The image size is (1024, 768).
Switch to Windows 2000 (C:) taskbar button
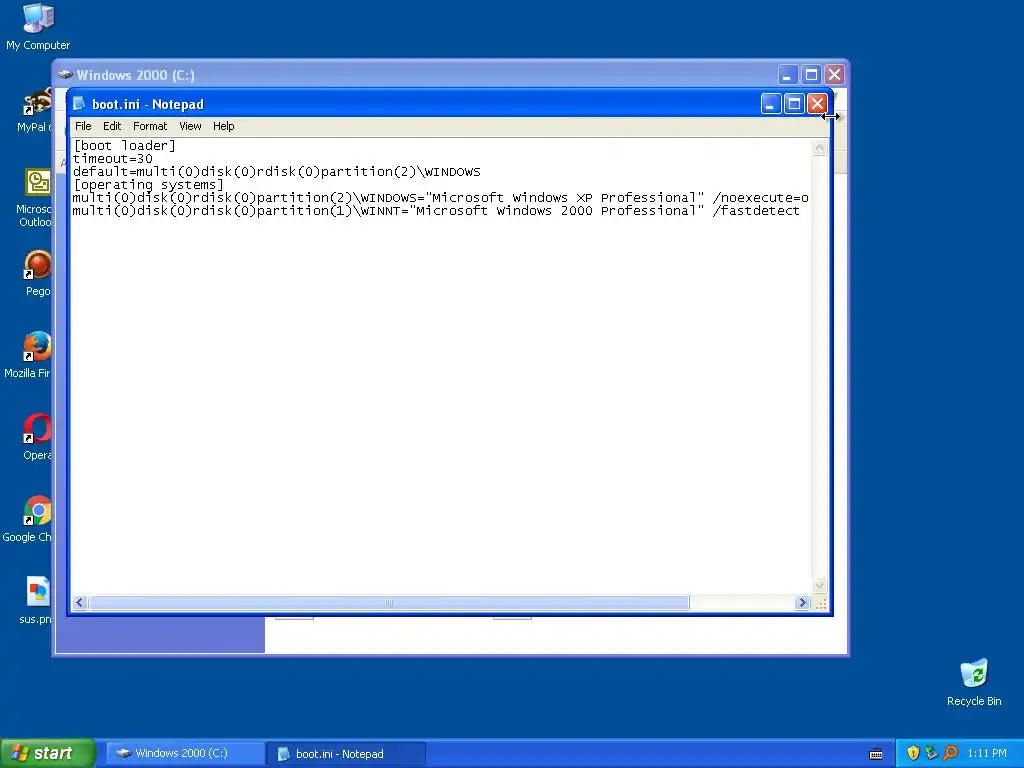pyautogui.click(x=185, y=753)
